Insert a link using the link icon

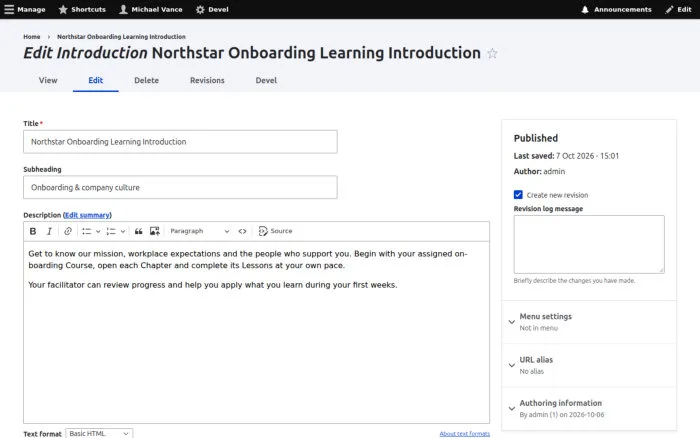point(67,231)
